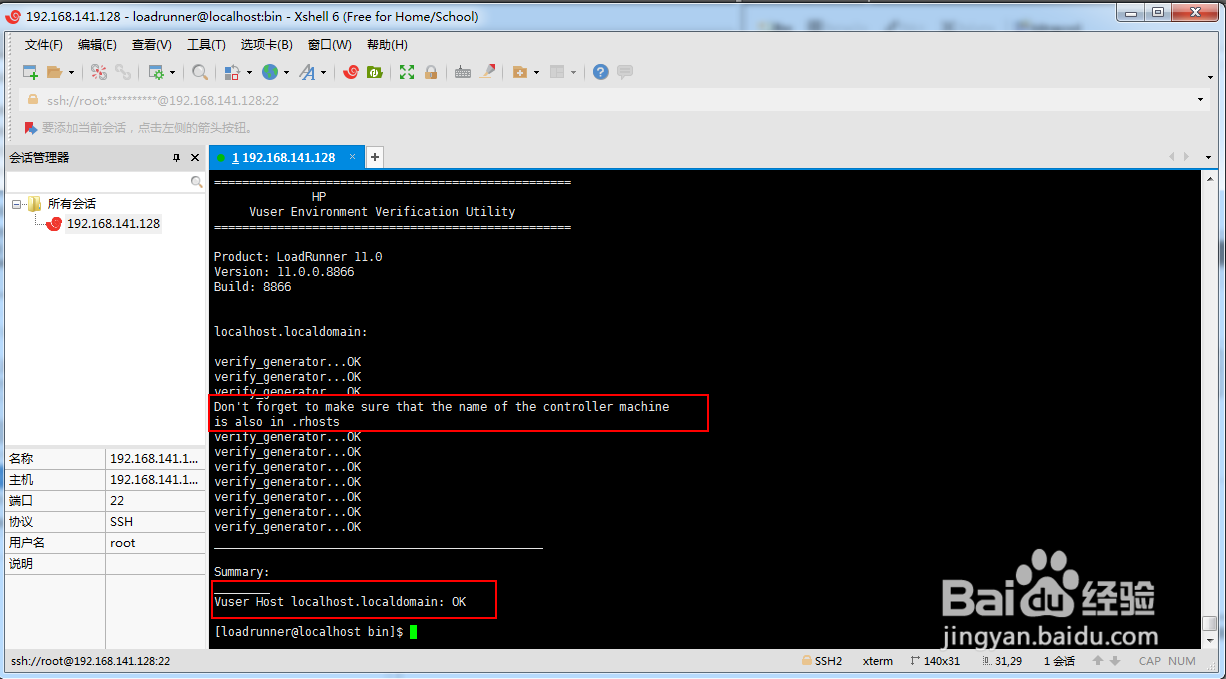Click the status bar up arrow icon
1226x679 pixels.
pyautogui.click(x=1098, y=661)
